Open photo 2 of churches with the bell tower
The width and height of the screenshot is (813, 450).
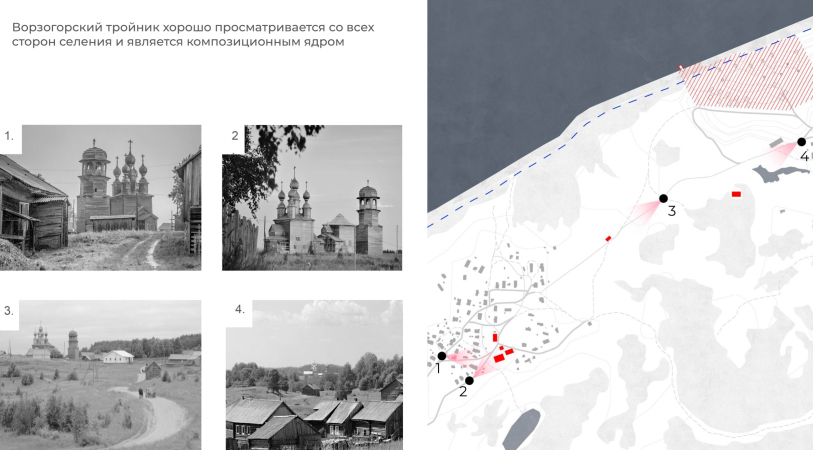[x=312, y=197]
